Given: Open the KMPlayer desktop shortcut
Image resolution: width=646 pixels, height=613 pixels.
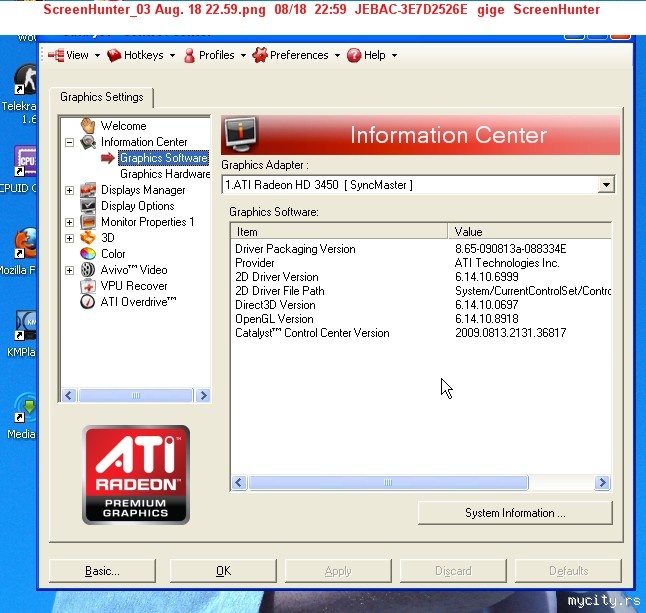Looking at the screenshot, I should [x=25, y=334].
